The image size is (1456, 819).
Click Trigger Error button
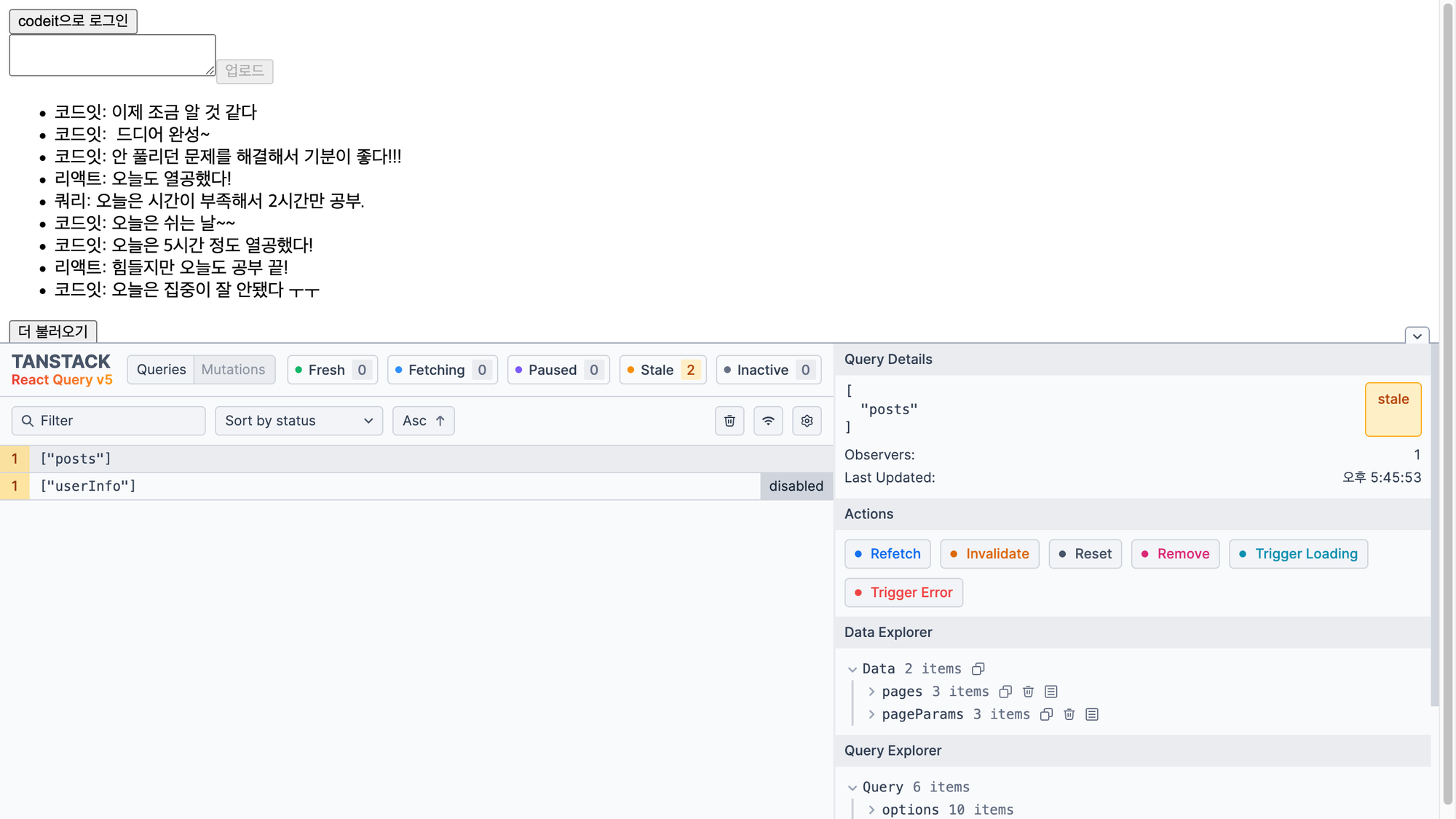(x=903, y=593)
